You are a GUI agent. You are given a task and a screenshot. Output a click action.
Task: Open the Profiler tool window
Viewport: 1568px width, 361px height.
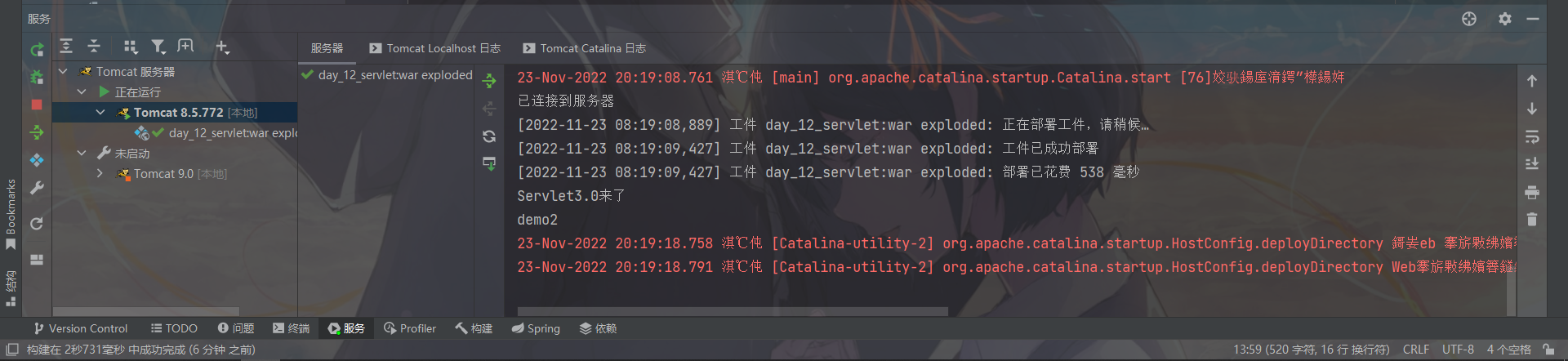point(410,328)
